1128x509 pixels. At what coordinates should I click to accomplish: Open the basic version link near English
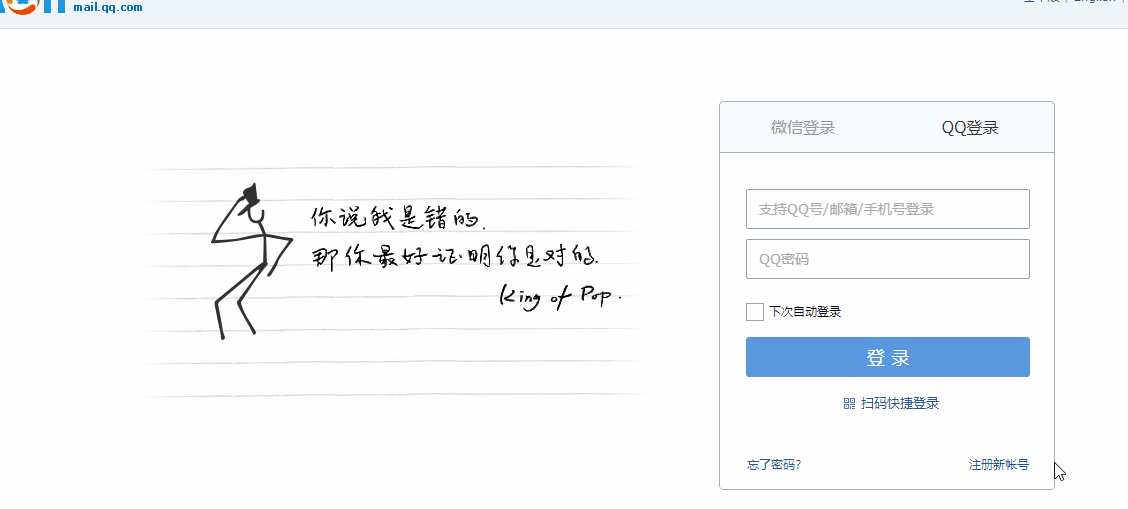[x=1042, y=2]
